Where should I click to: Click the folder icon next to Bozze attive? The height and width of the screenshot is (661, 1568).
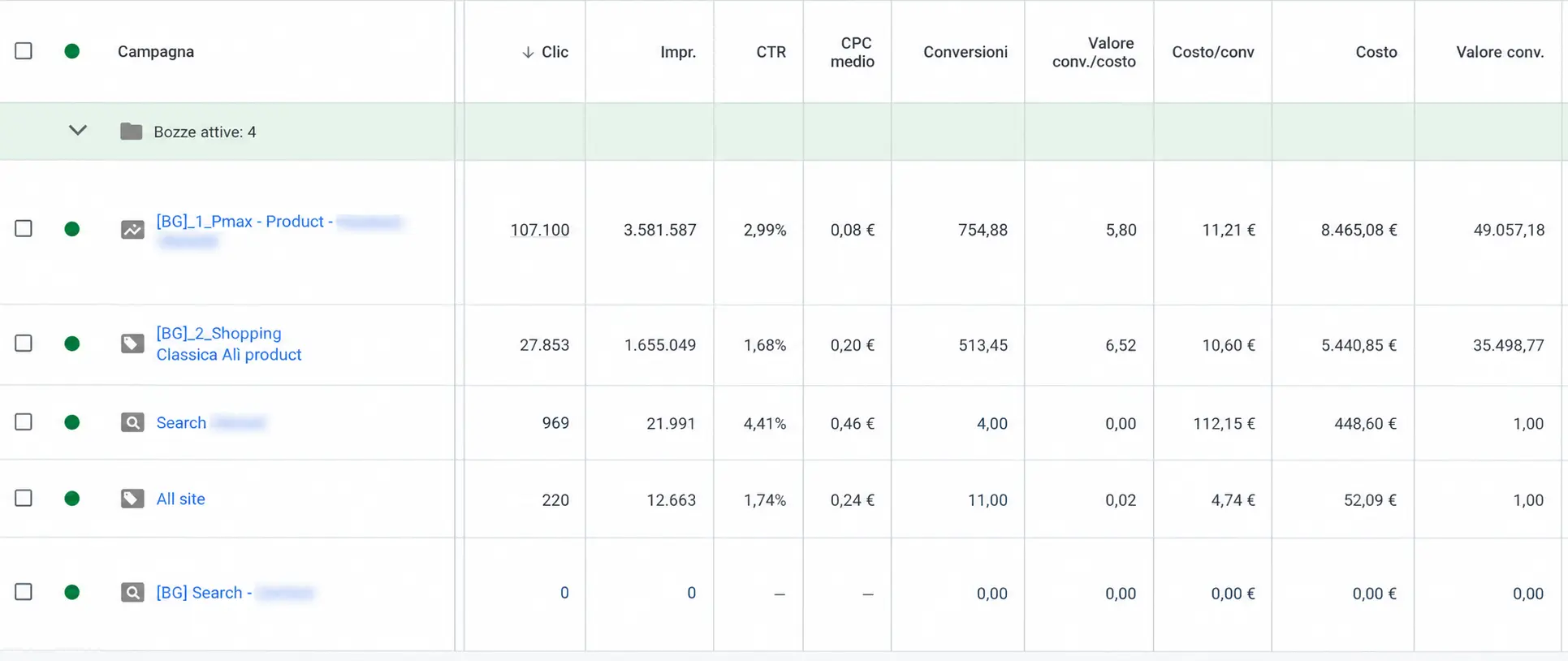[x=131, y=132]
